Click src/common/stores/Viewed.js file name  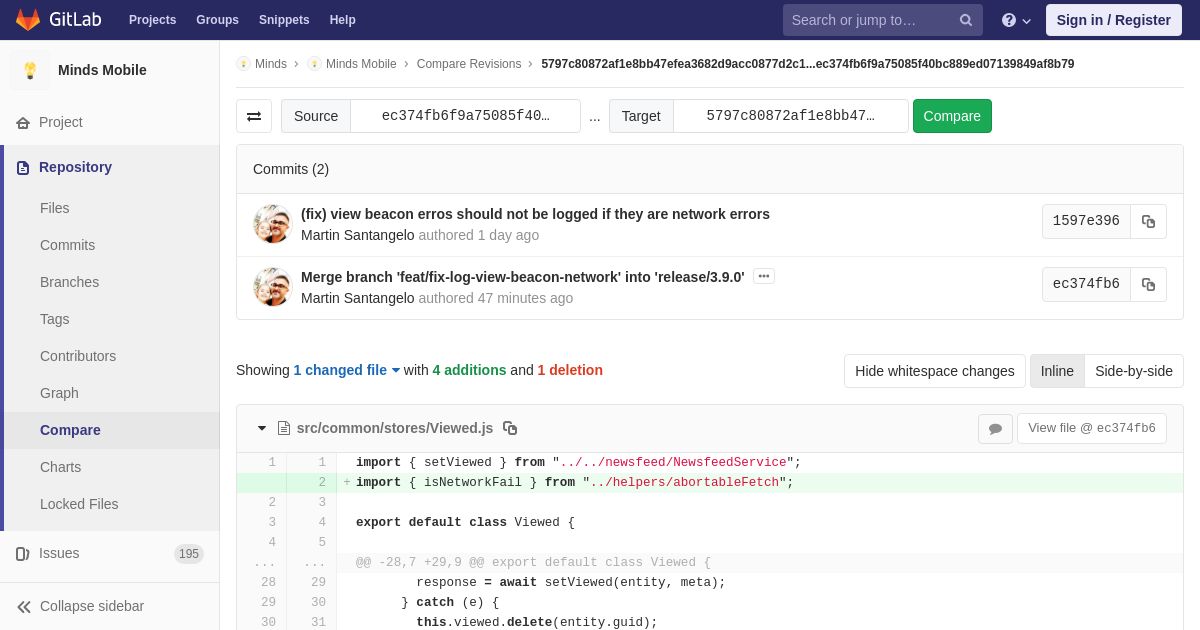pos(395,428)
